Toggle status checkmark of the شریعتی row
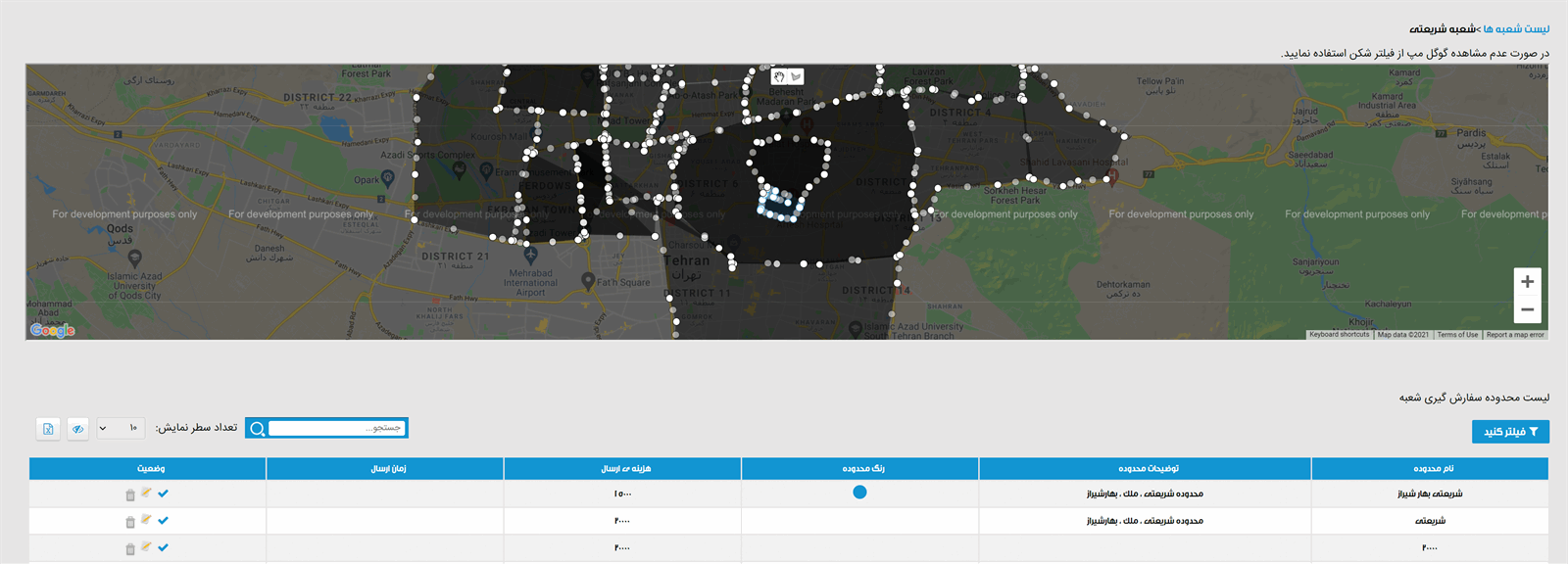The width and height of the screenshot is (1568, 564). [163, 521]
